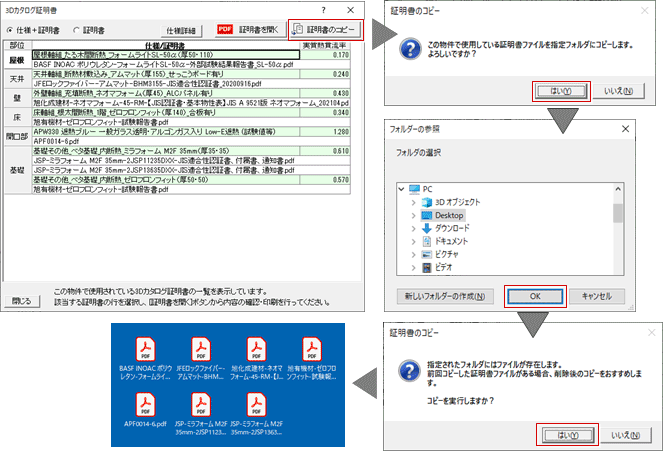Click はい in the first 証明書のコピー dialog

pos(561,91)
